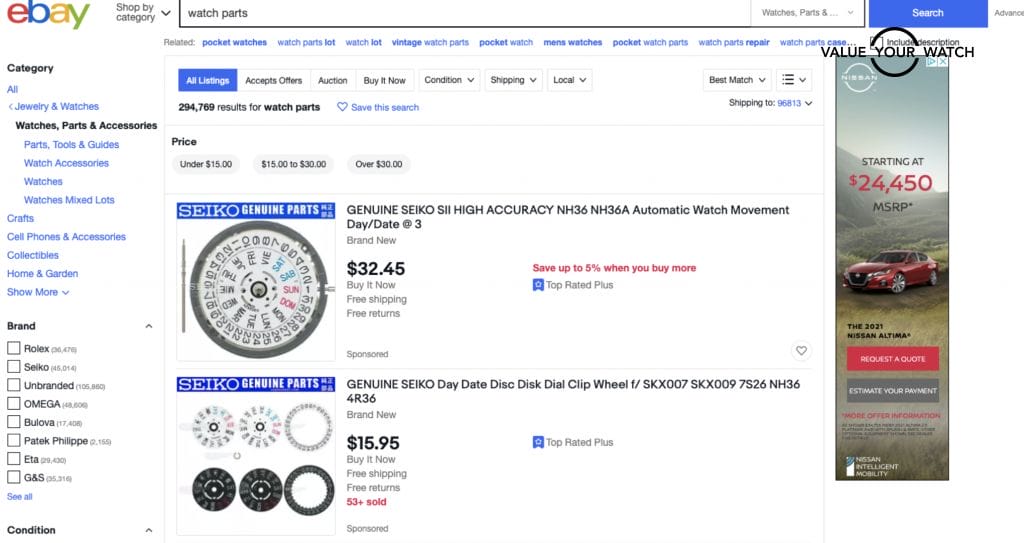
Task: Enable the Seiko brand checkbox
Action: tap(14, 367)
